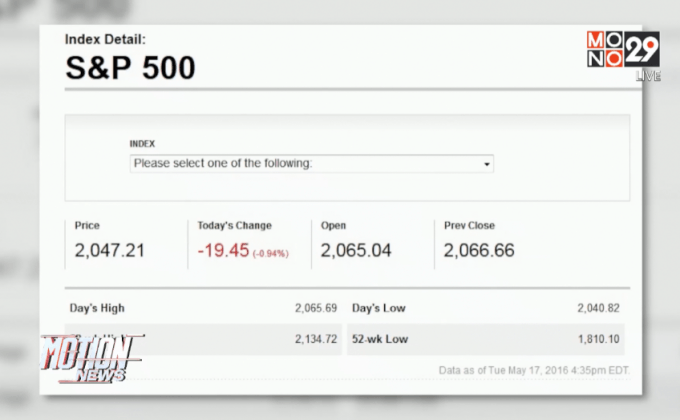The height and width of the screenshot is (420, 680).
Task: Click Today's Change value -19.45
Action: tap(223, 250)
